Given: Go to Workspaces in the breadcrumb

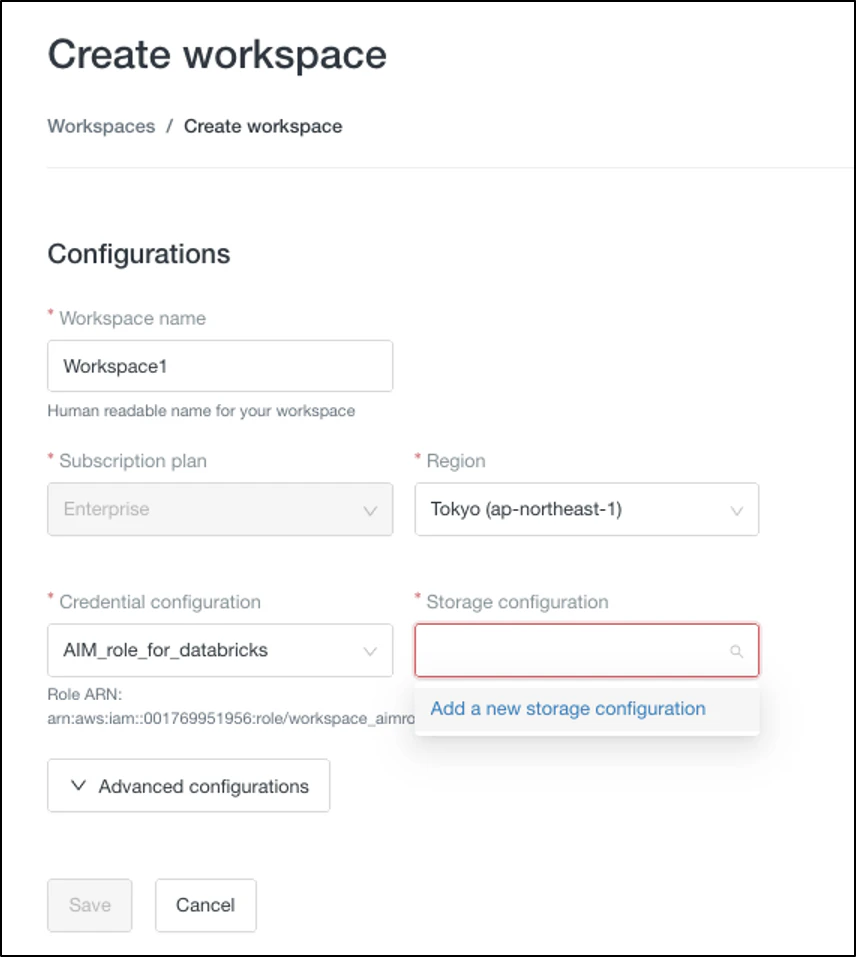Looking at the screenshot, I should (x=101, y=126).
